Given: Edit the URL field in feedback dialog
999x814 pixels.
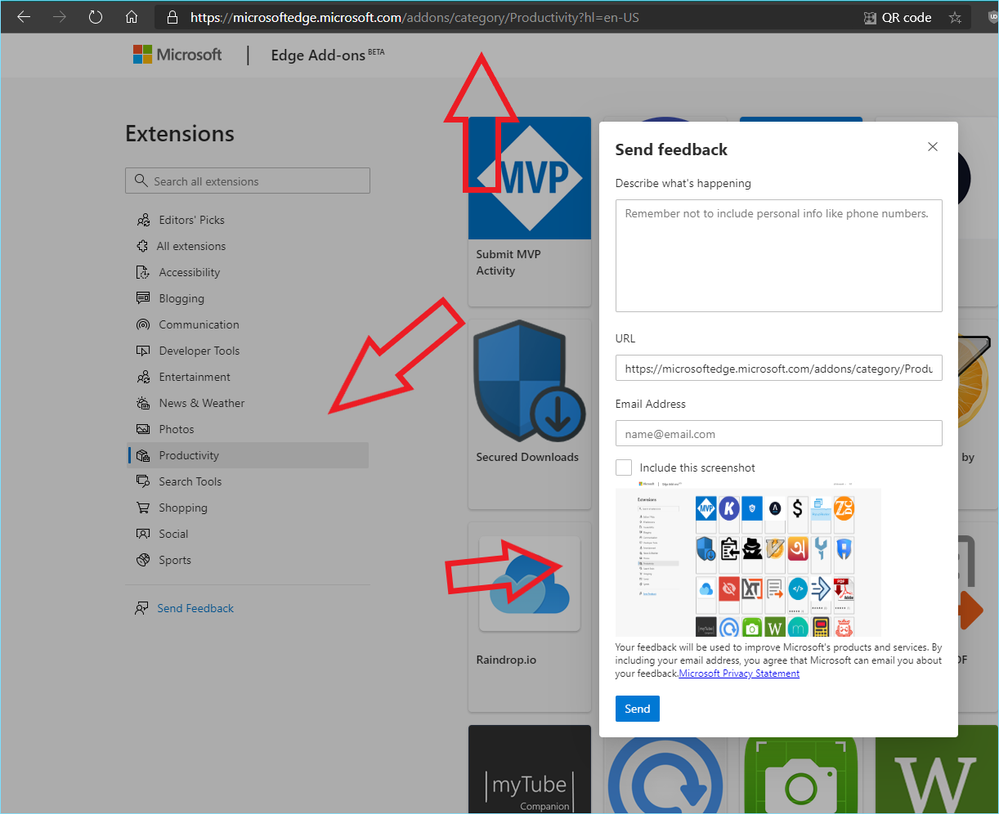Looking at the screenshot, I should pos(779,368).
